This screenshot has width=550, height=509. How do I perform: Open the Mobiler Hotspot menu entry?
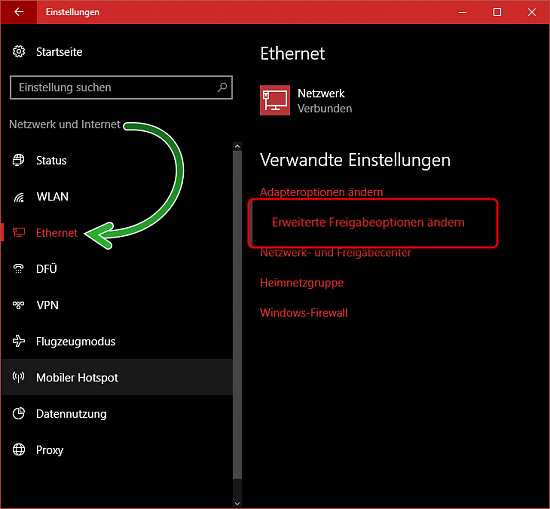point(118,377)
